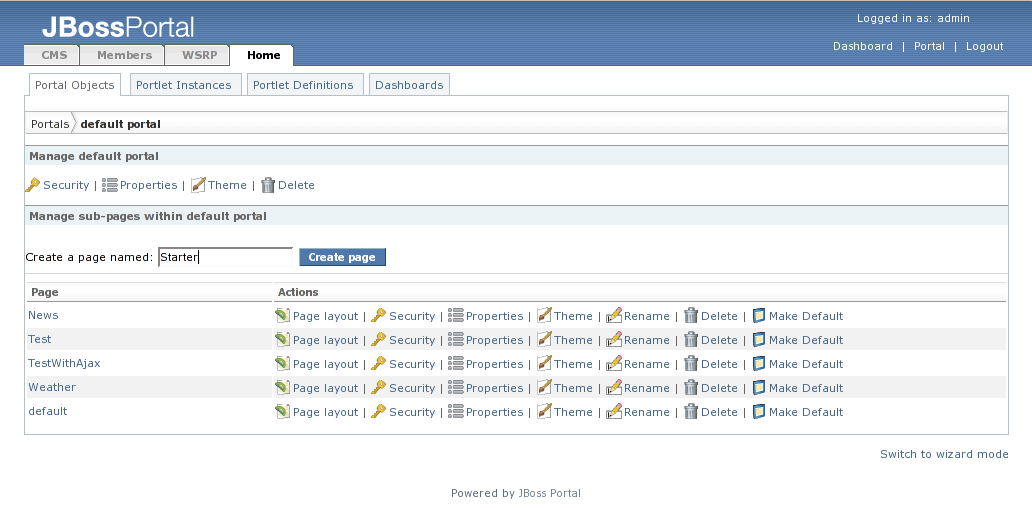
Task: Open the Weather page link
Action: [52, 387]
